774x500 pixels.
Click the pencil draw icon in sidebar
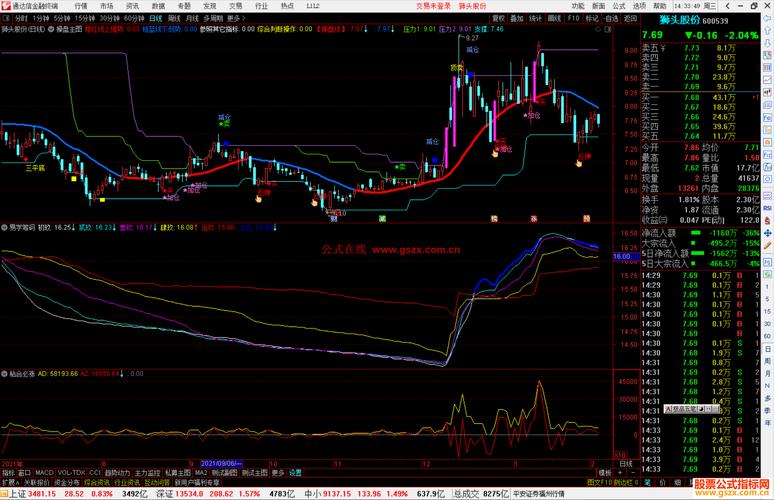click(x=768, y=245)
